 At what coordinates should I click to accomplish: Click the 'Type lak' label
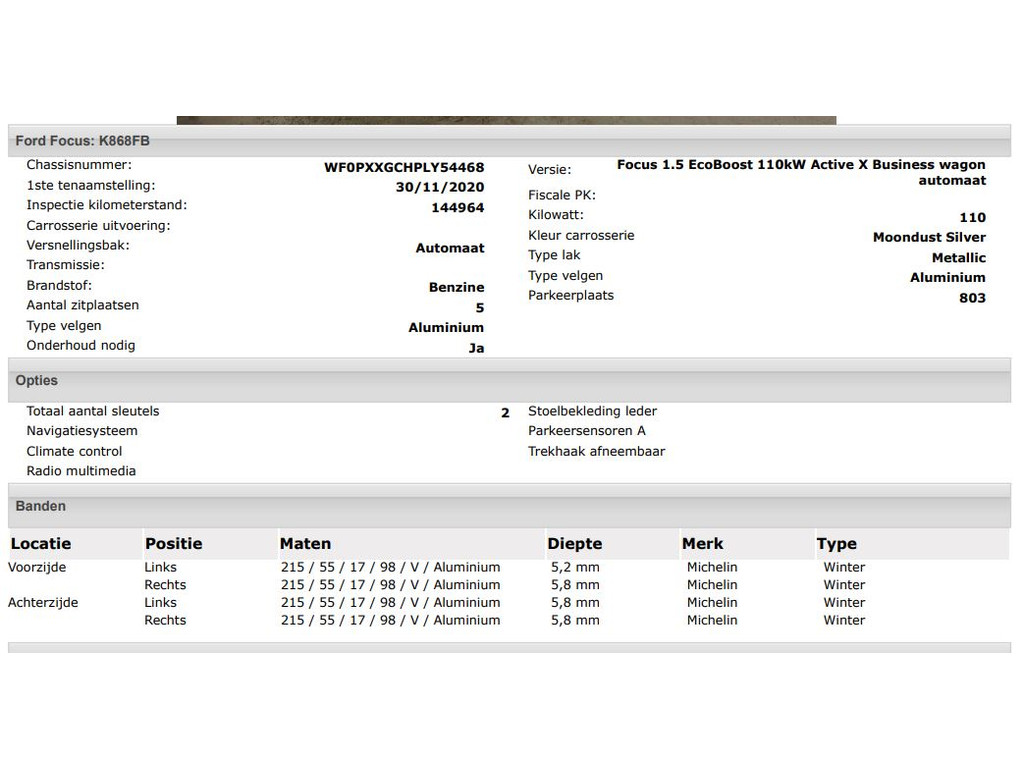coord(554,255)
